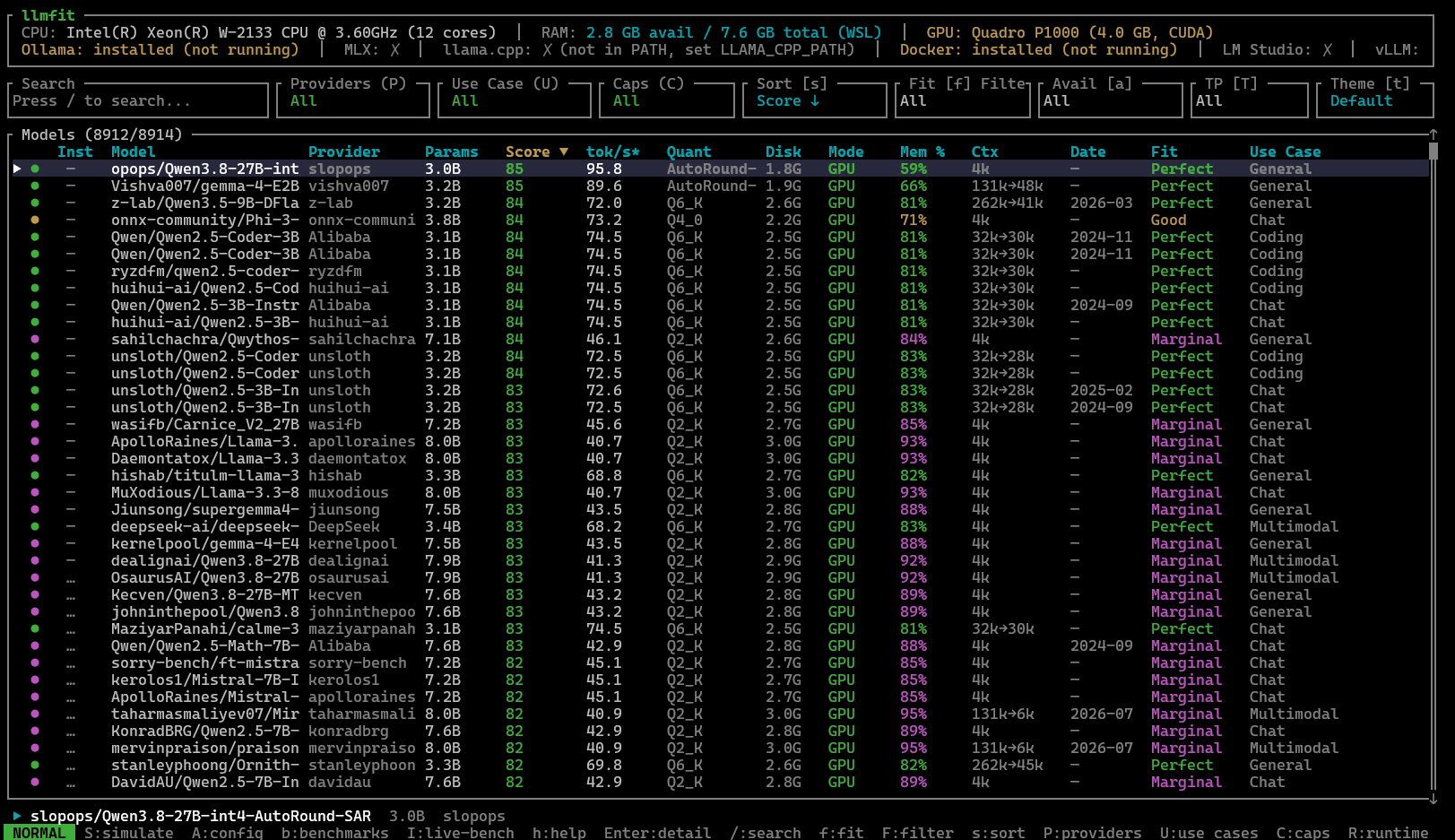The height and width of the screenshot is (840, 1455).
Task: Click Multimodal use case of deepseek-ai/deepseek- row
Action: pos(1295,526)
